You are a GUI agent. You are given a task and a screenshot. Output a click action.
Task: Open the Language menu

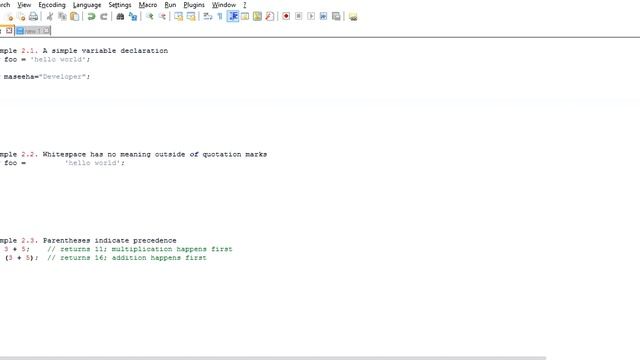[x=87, y=5]
